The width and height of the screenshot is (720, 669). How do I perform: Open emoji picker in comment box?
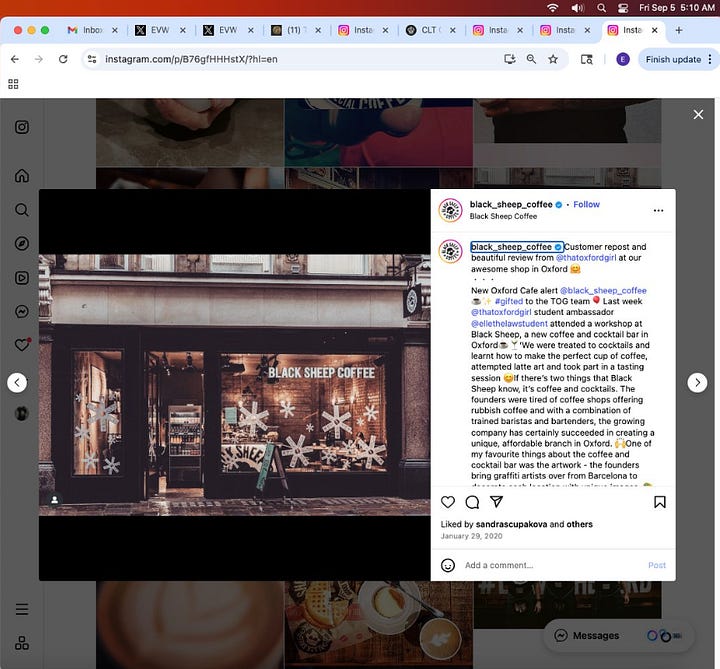pos(448,565)
